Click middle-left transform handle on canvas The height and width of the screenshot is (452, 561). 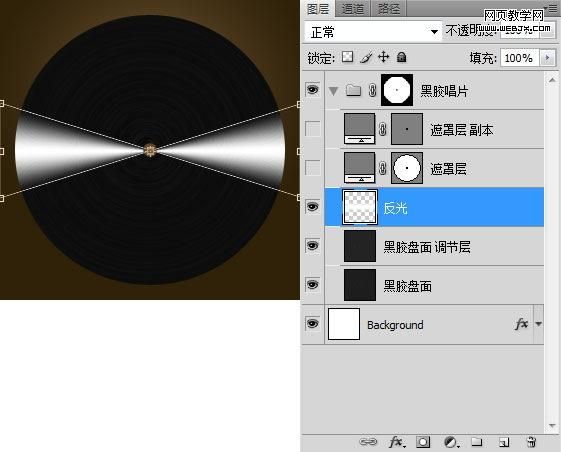click(2, 151)
